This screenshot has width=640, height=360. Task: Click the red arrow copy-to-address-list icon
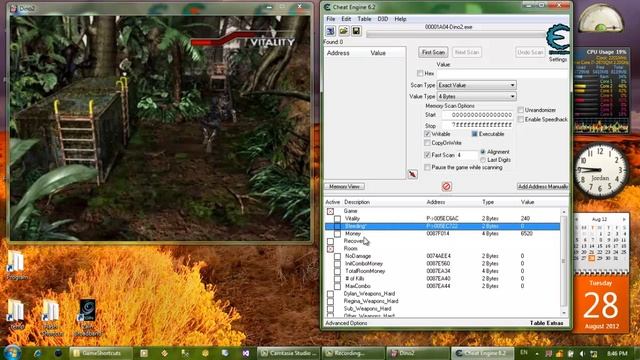(413, 174)
